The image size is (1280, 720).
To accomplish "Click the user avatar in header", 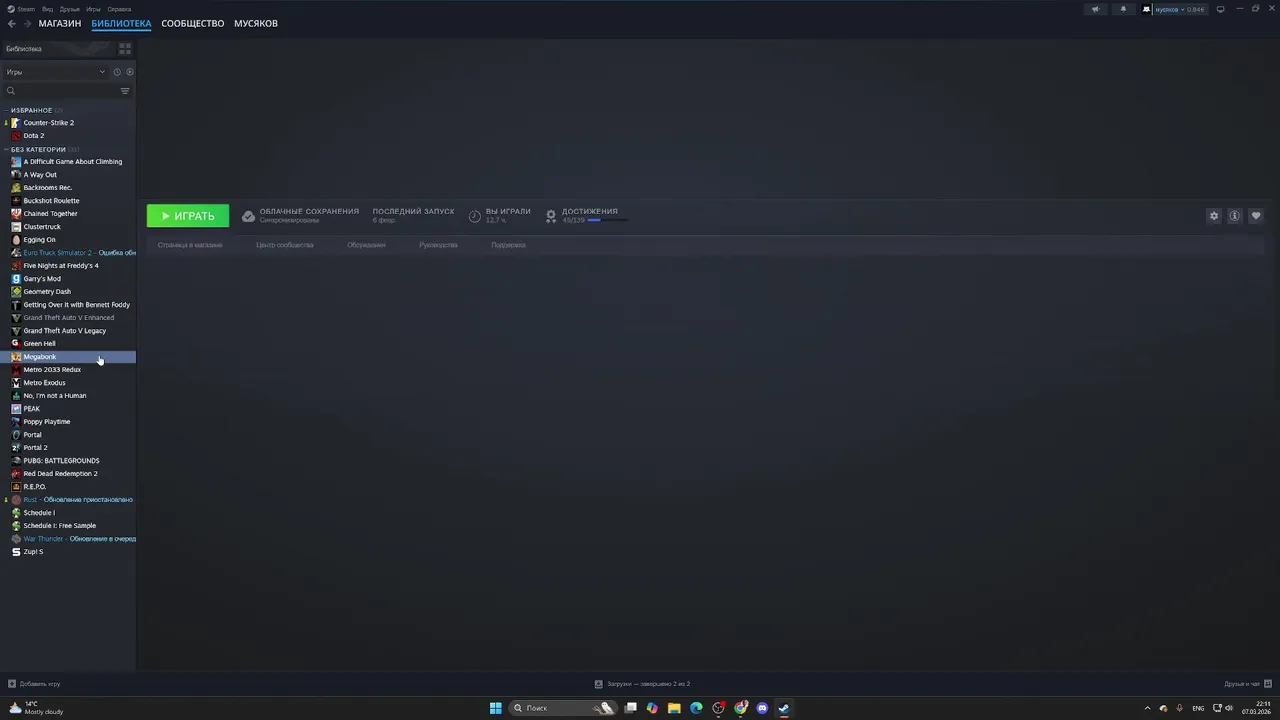I will (x=1148, y=9).
